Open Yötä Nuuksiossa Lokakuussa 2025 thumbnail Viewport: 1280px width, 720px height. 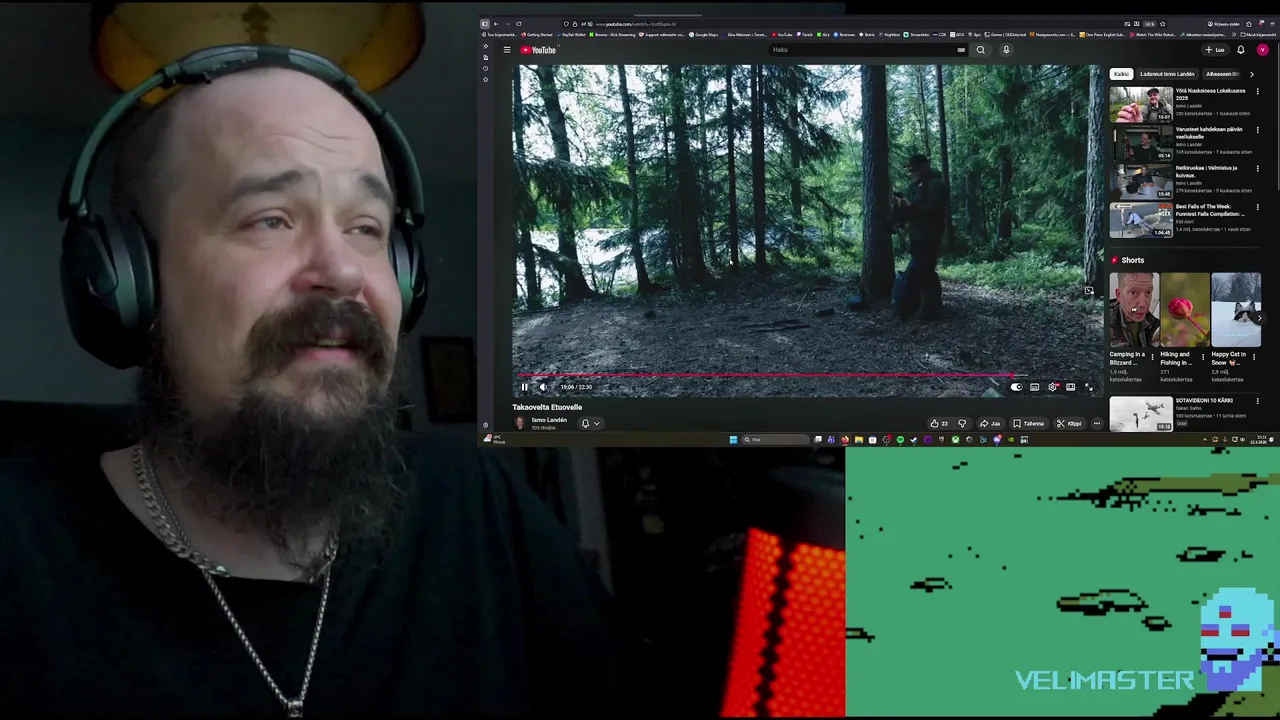point(1141,104)
